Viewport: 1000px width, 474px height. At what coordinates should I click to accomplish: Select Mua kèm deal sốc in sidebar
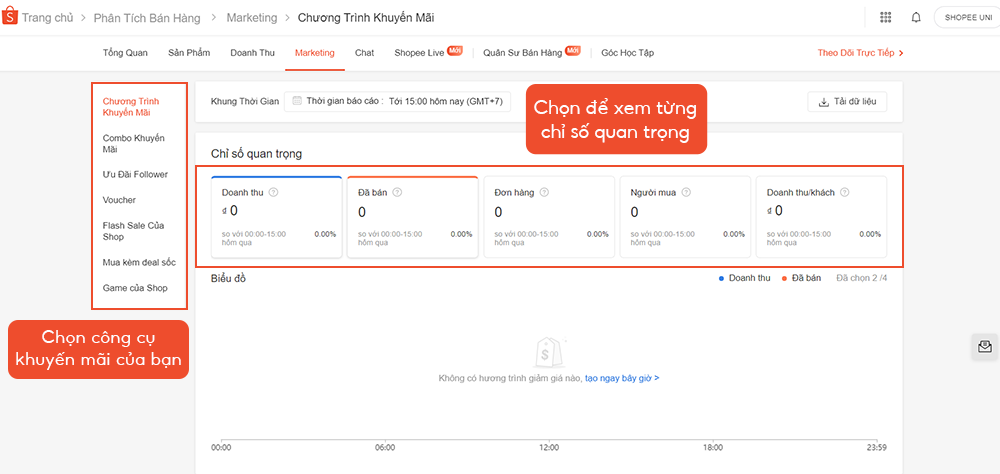139,262
